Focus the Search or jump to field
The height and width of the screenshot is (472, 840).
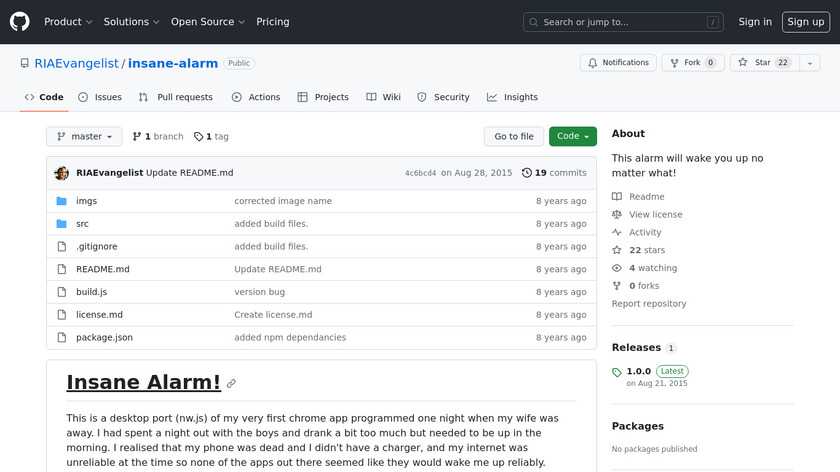[623, 22]
